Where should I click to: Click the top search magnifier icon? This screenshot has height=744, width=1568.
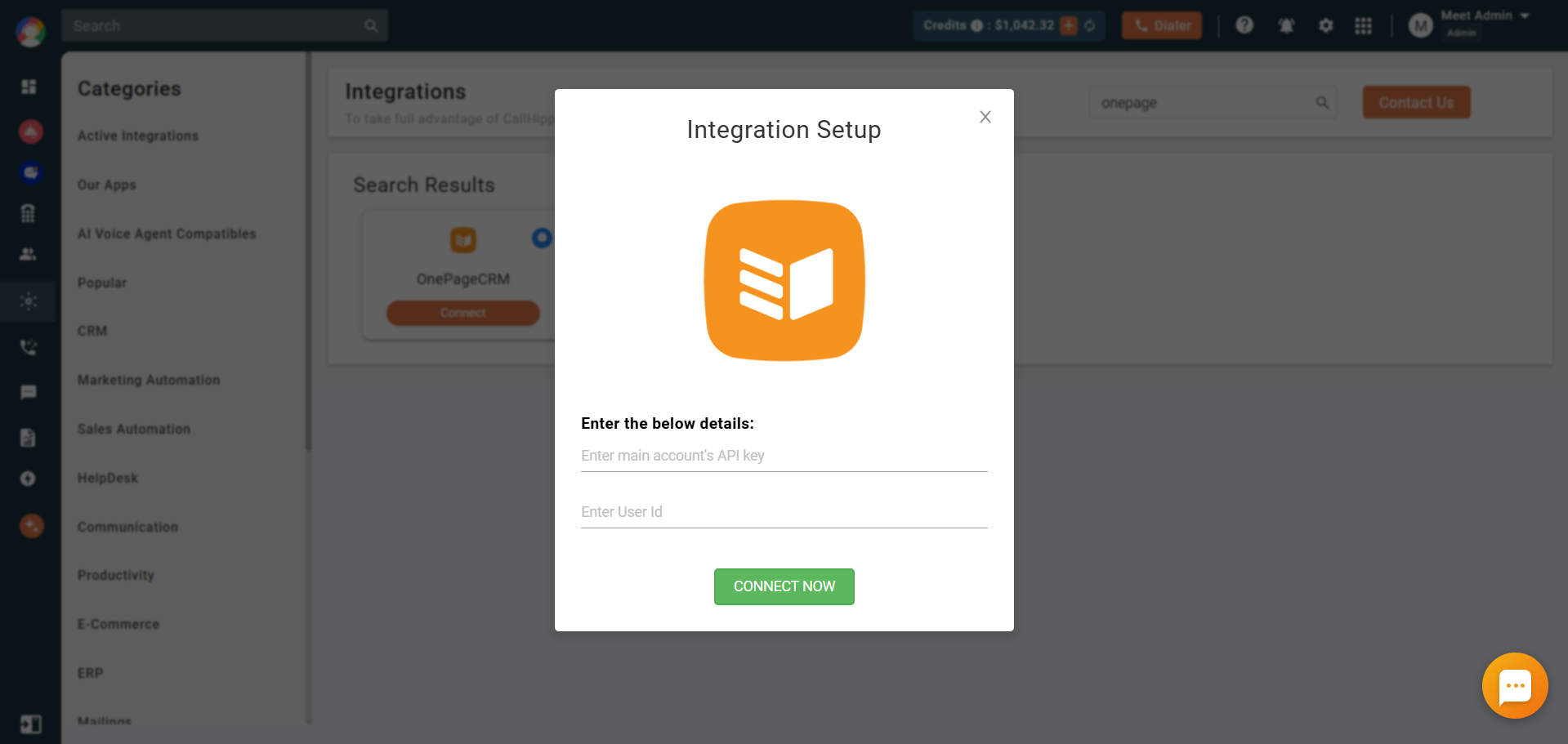click(x=371, y=25)
